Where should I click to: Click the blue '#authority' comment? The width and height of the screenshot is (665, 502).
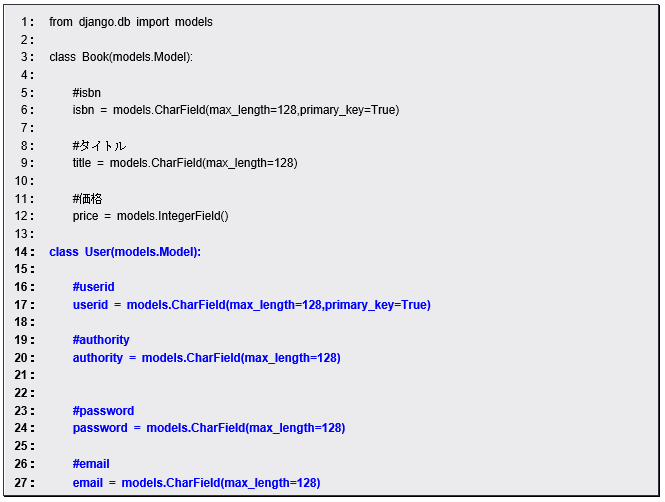tap(101, 340)
